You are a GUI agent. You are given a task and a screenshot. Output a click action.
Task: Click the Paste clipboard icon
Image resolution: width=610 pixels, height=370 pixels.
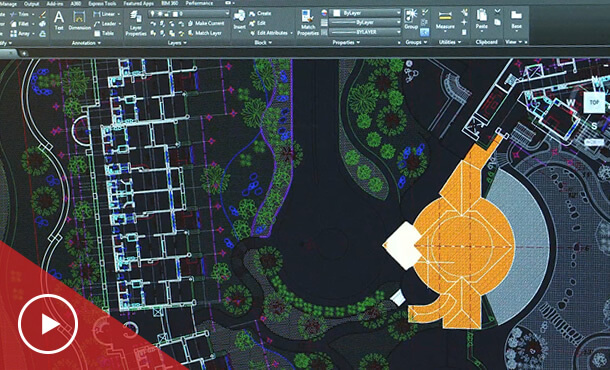click(482, 19)
